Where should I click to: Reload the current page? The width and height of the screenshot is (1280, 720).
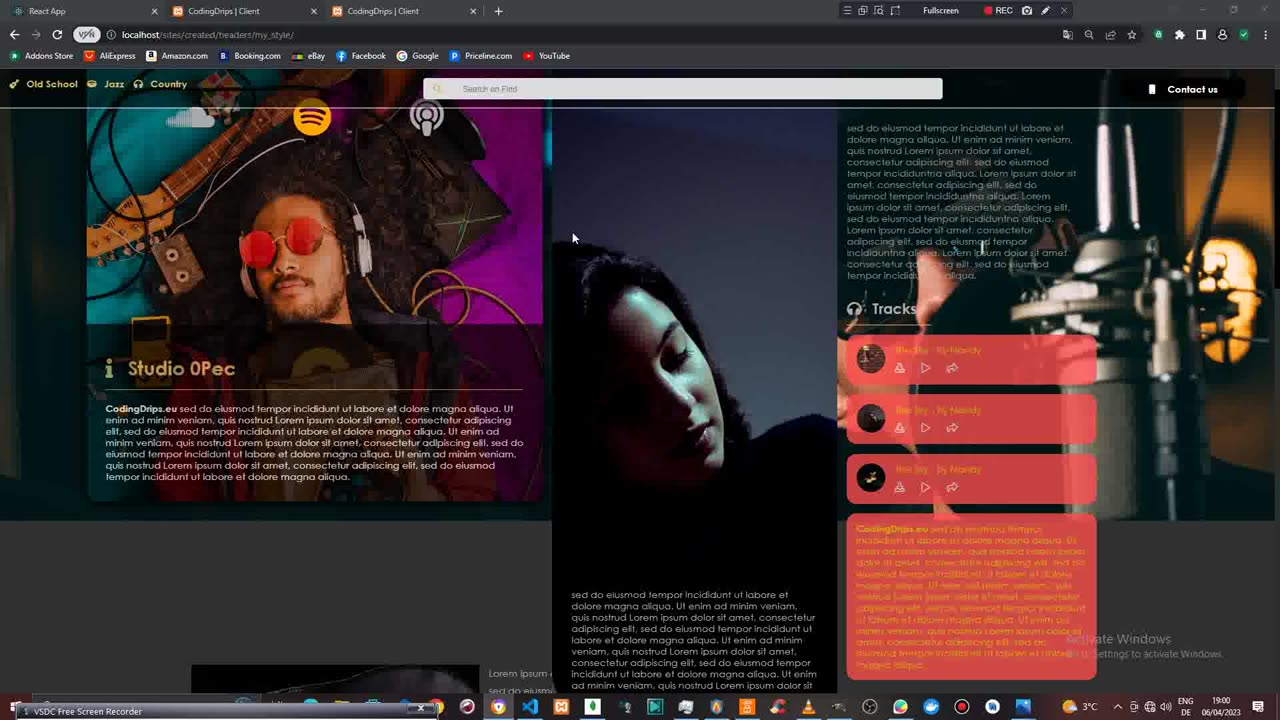point(57,34)
